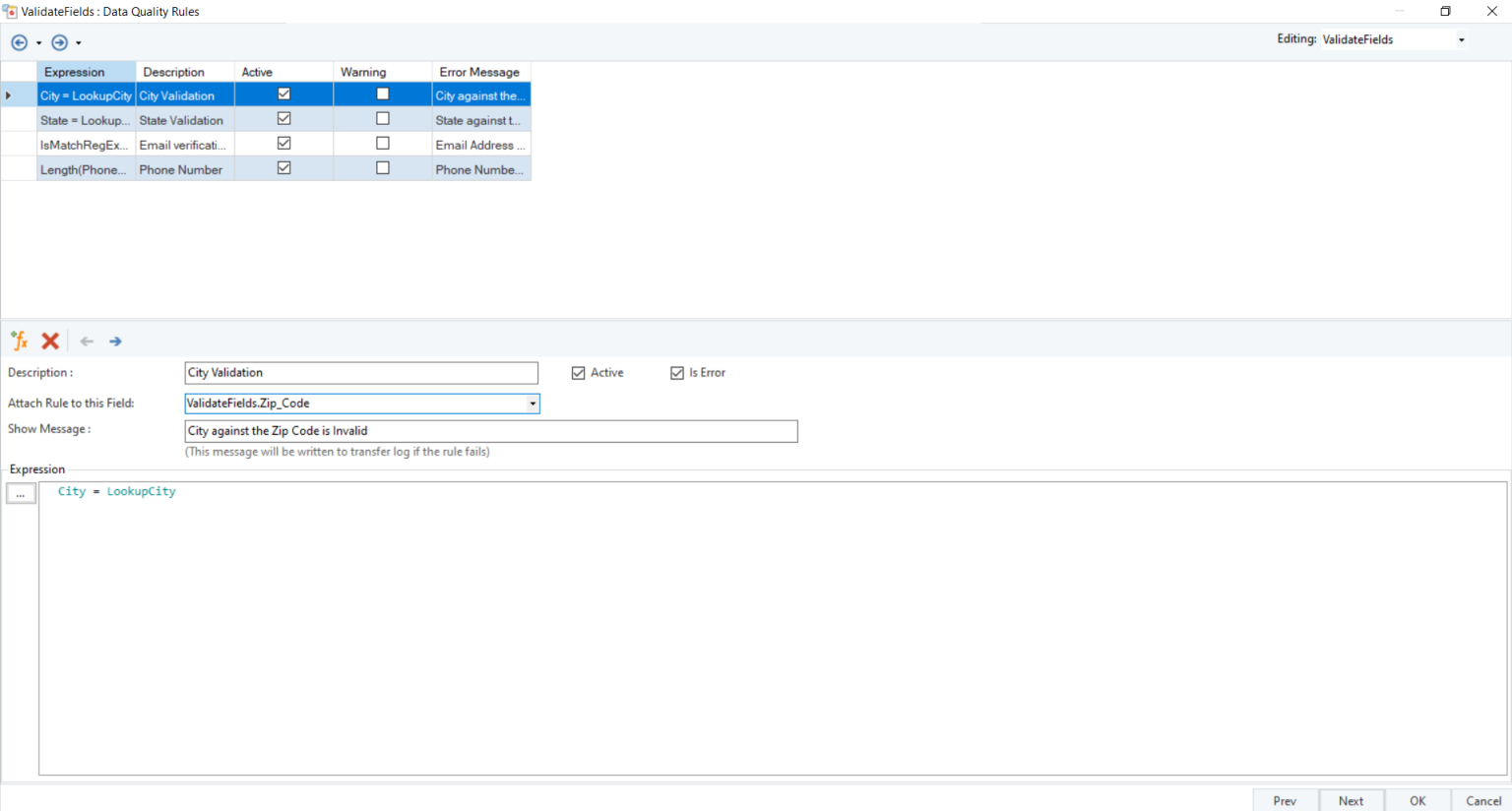
Task: Select the gray previous rule arrow icon
Action: click(86, 341)
